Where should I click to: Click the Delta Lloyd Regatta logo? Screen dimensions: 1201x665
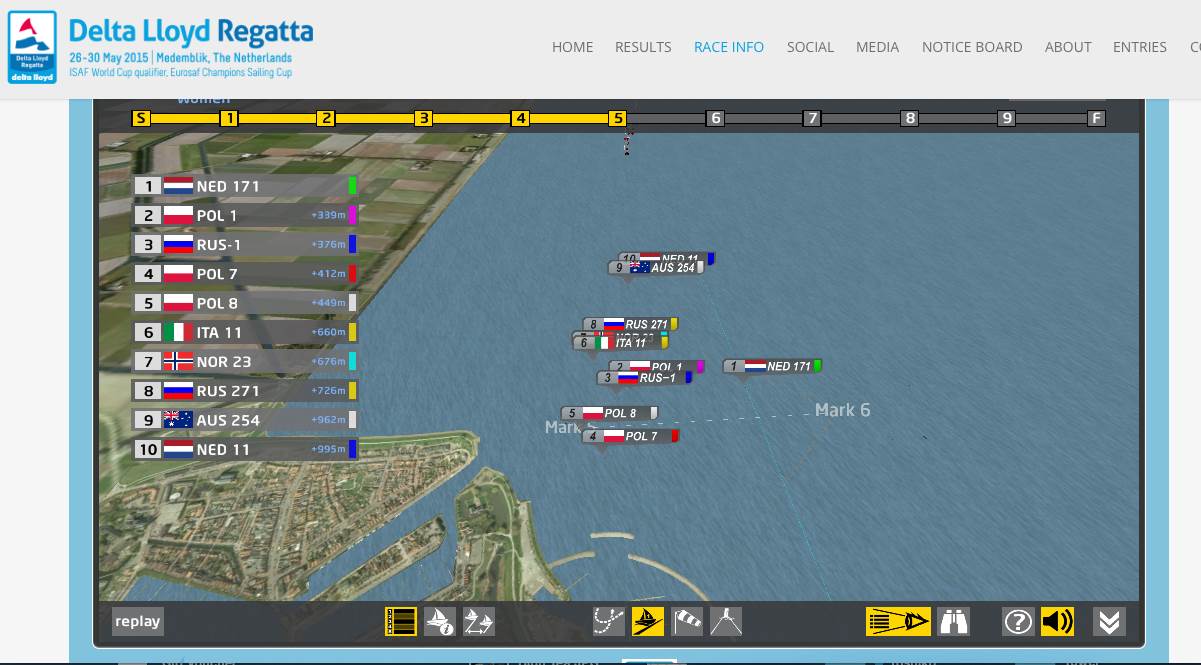160,47
